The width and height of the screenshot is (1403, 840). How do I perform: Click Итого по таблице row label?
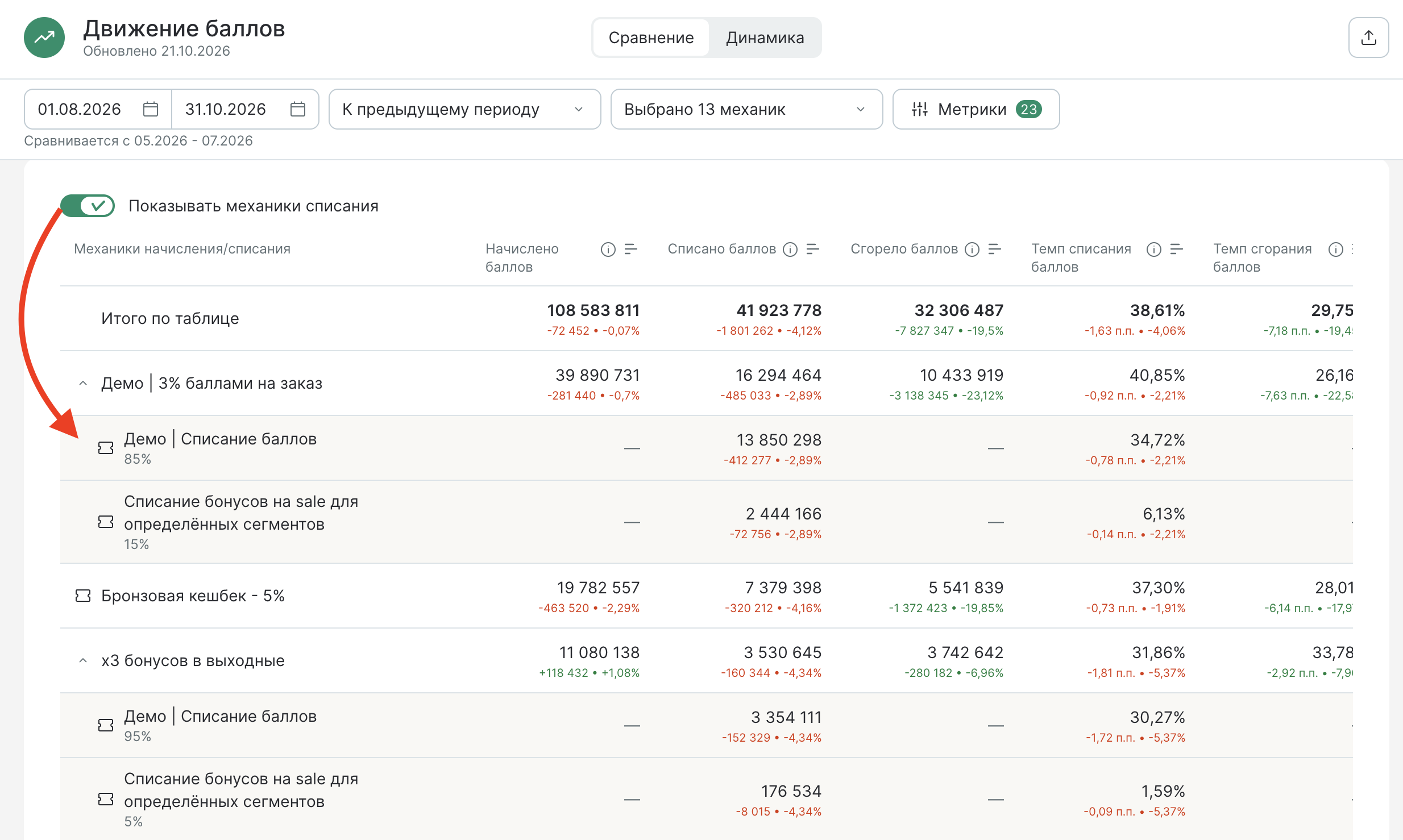[170, 318]
